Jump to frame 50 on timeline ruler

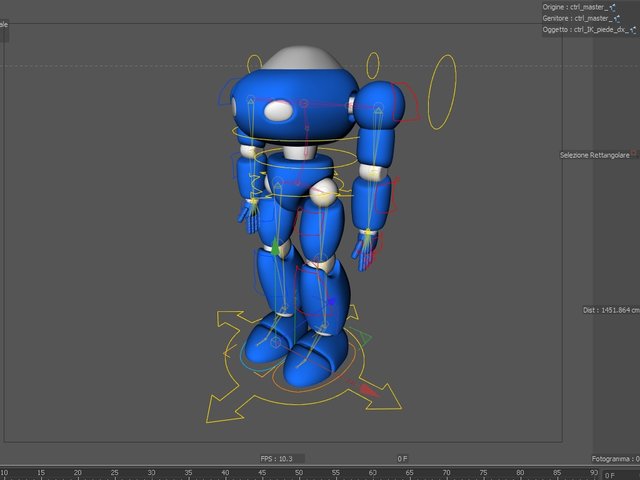coord(299,473)
